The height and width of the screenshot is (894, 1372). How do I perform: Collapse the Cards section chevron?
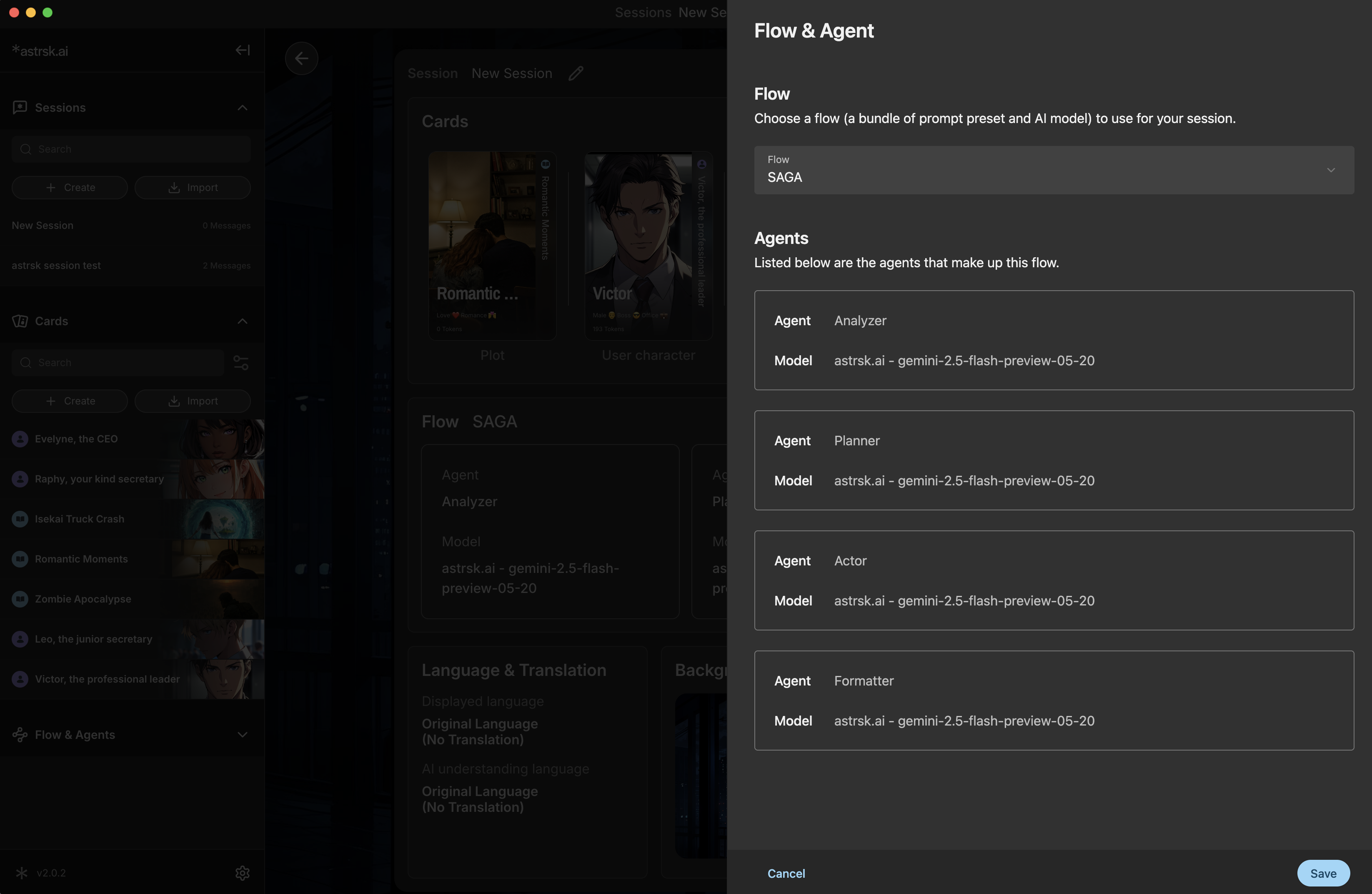coord(243,321)
